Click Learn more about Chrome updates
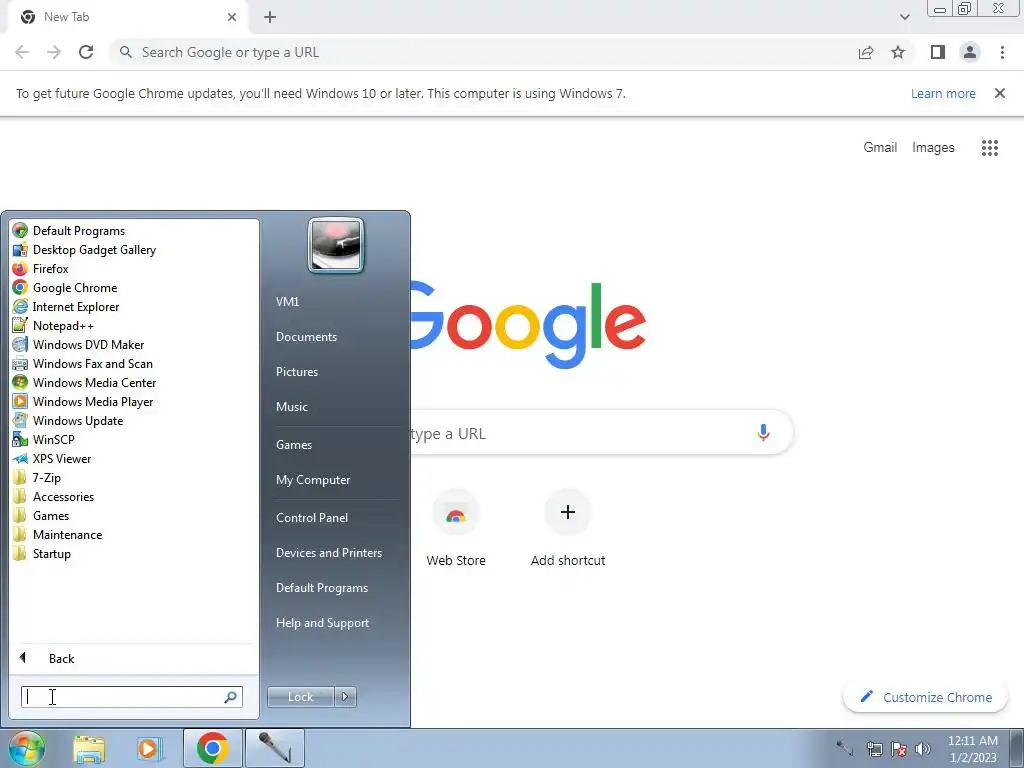Image resolution: width=1024 pixels, height=768 pixels. [943, 93]
